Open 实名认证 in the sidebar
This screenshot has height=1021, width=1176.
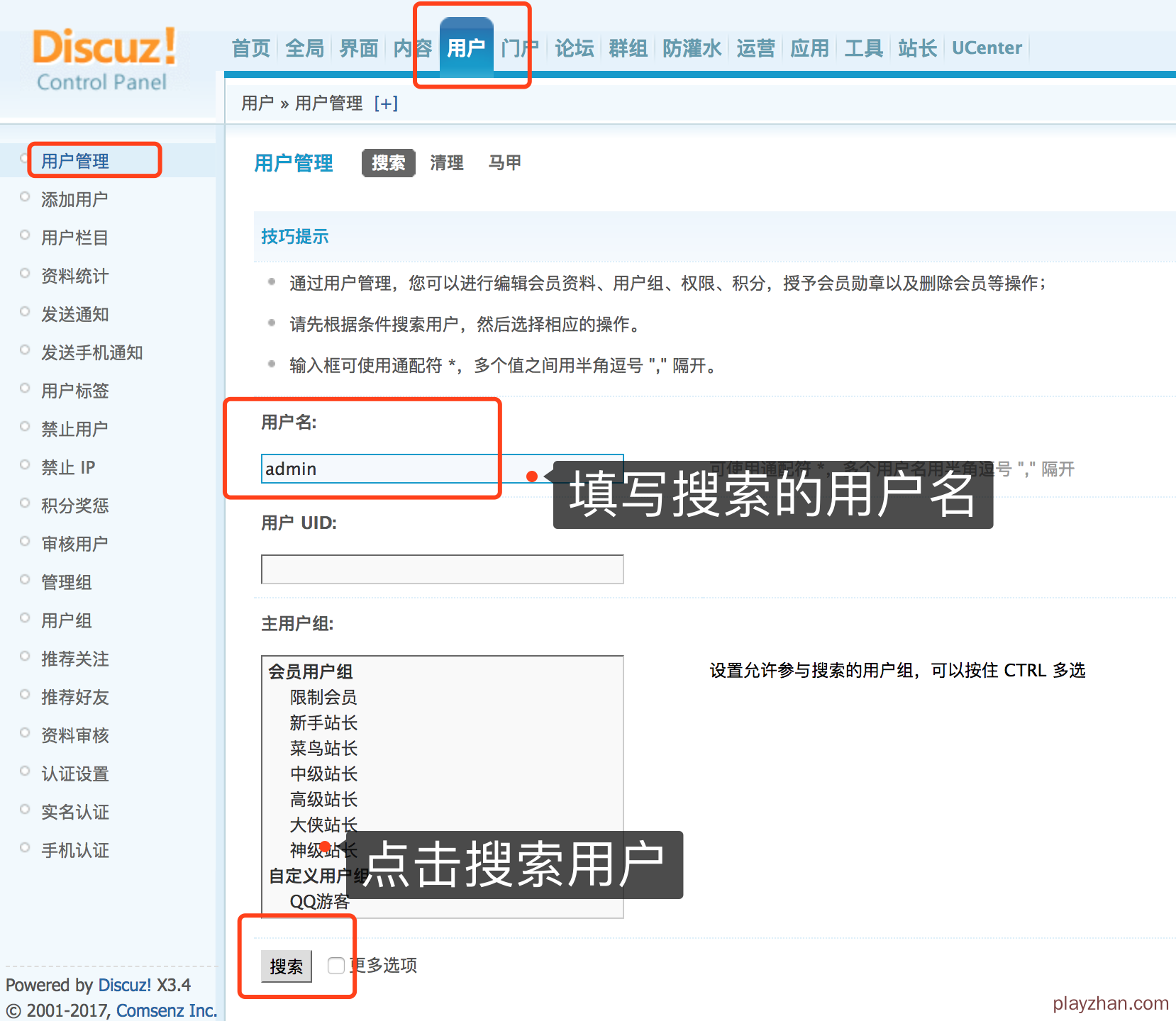[x=74, y=813]
